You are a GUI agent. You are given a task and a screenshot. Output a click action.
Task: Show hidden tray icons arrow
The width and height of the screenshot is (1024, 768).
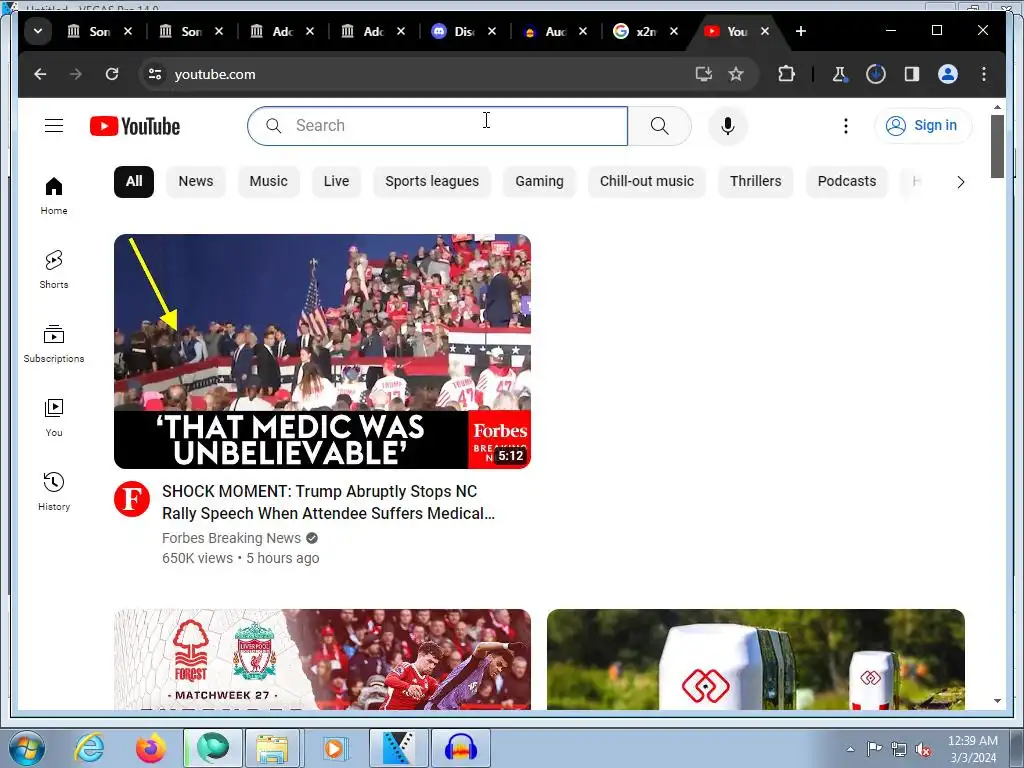point(850,749)
